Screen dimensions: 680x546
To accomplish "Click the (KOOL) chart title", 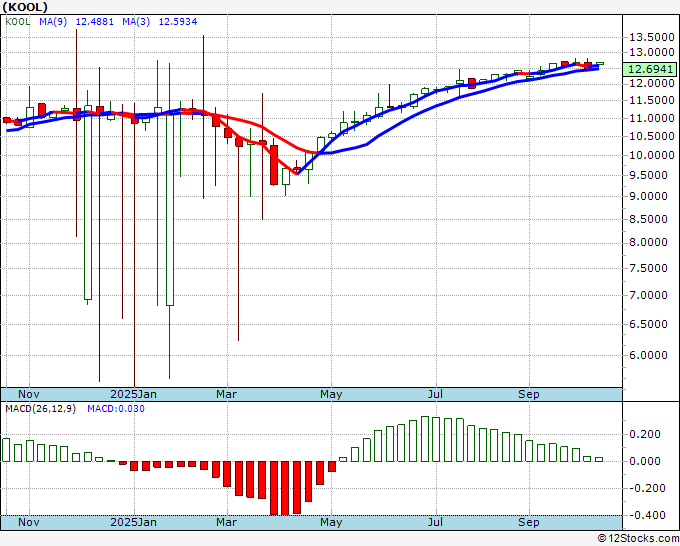I will coord(25,7).
